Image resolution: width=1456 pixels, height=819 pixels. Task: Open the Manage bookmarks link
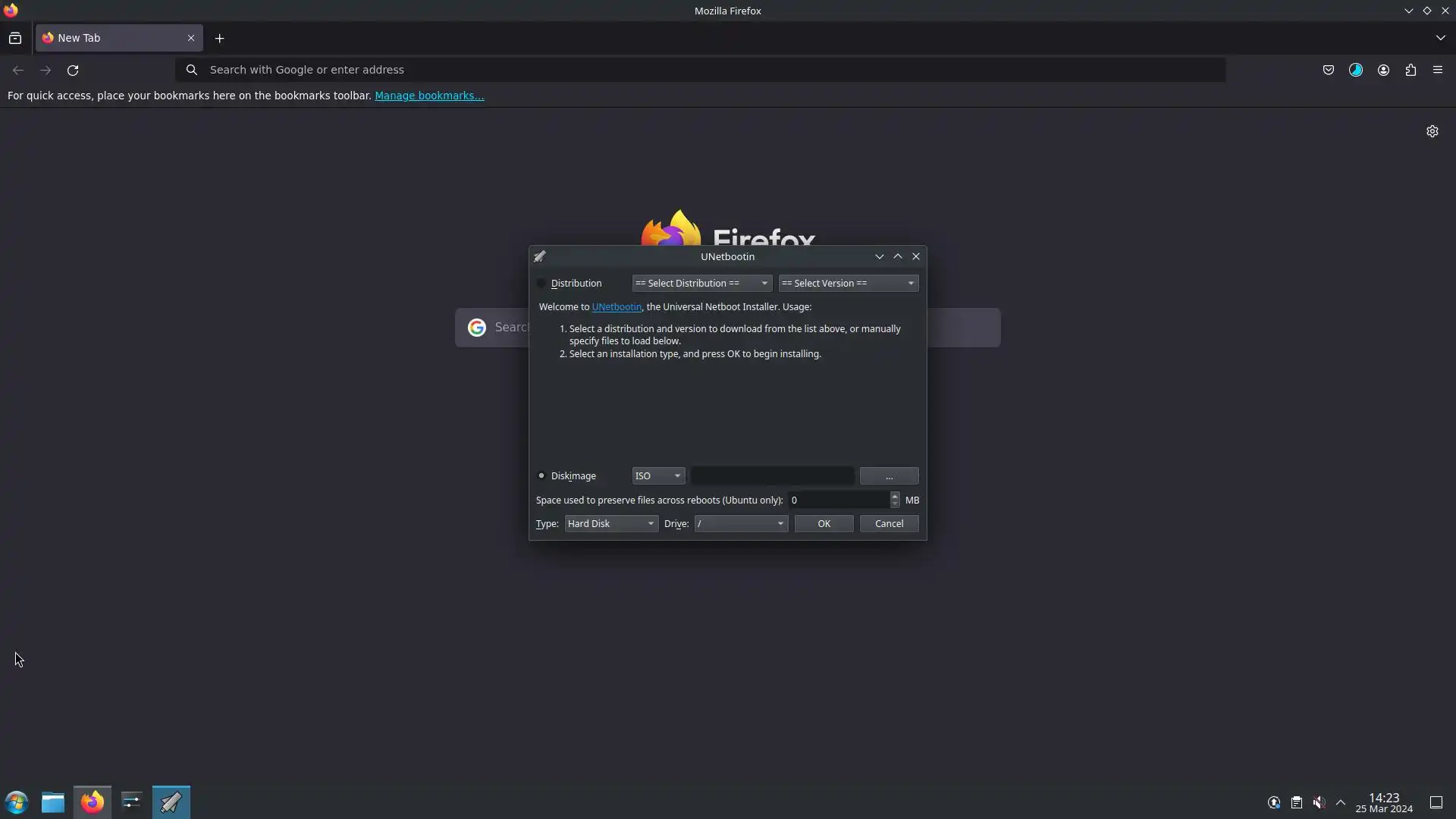pos(429,96)
